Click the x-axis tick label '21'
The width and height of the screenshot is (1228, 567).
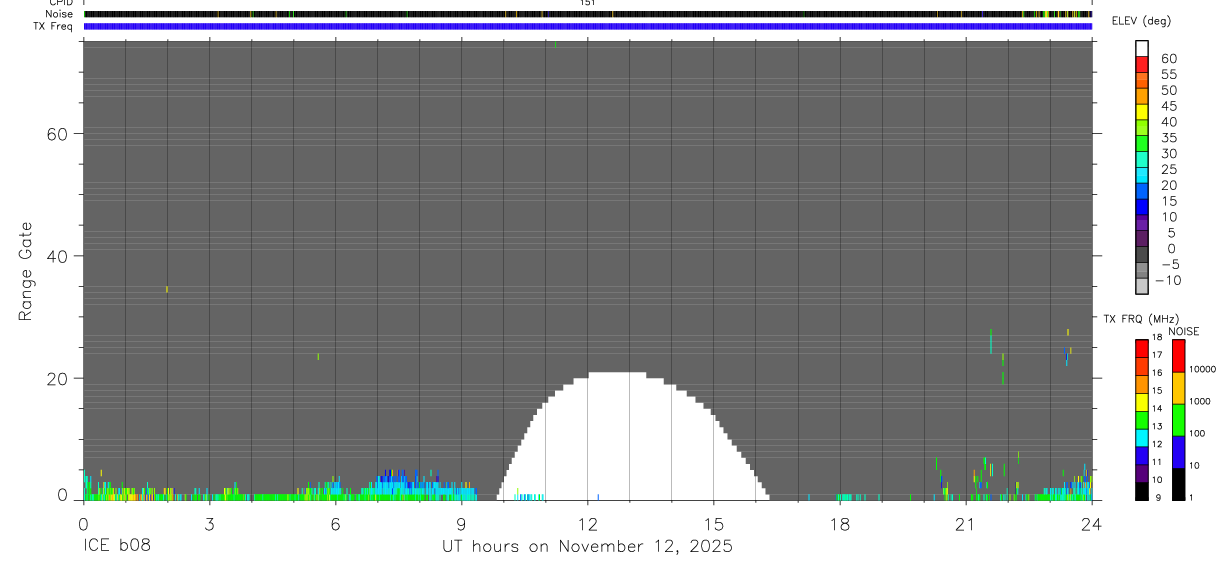pos(965,524)
